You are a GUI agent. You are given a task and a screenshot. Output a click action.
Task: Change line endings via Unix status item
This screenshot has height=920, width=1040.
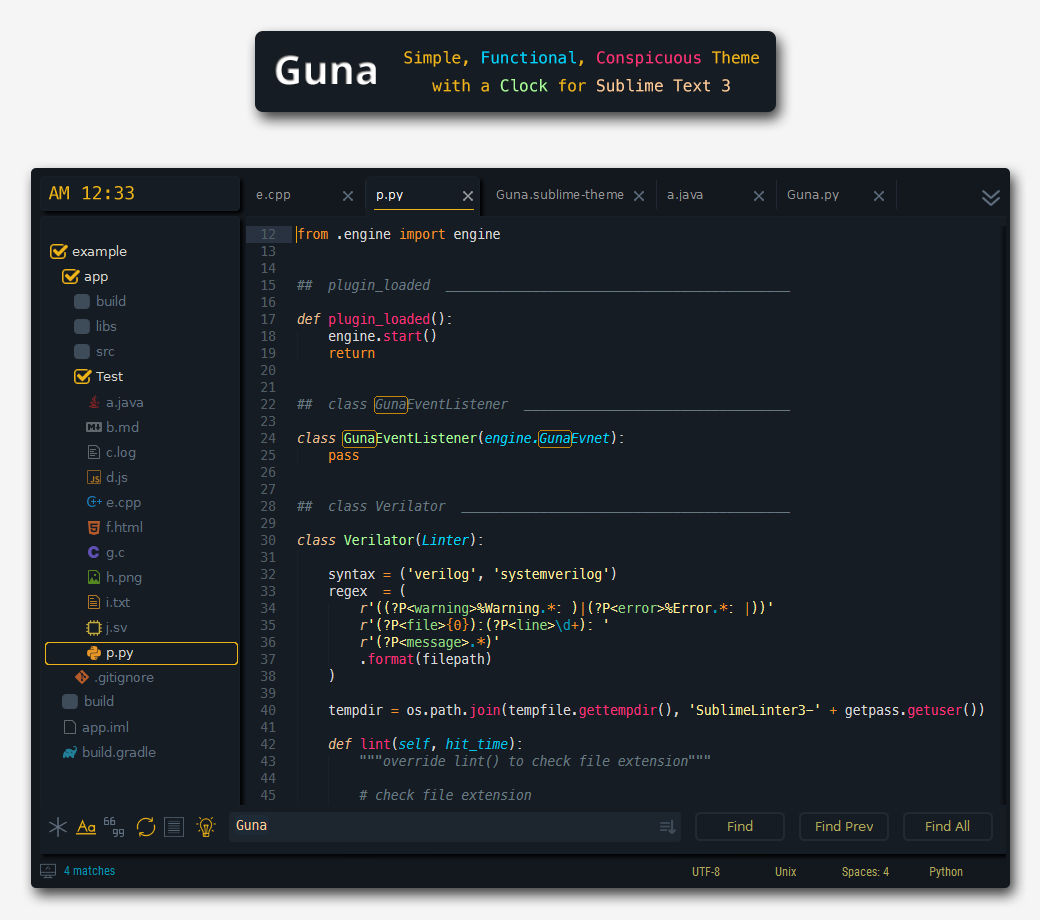coord(785,872)
